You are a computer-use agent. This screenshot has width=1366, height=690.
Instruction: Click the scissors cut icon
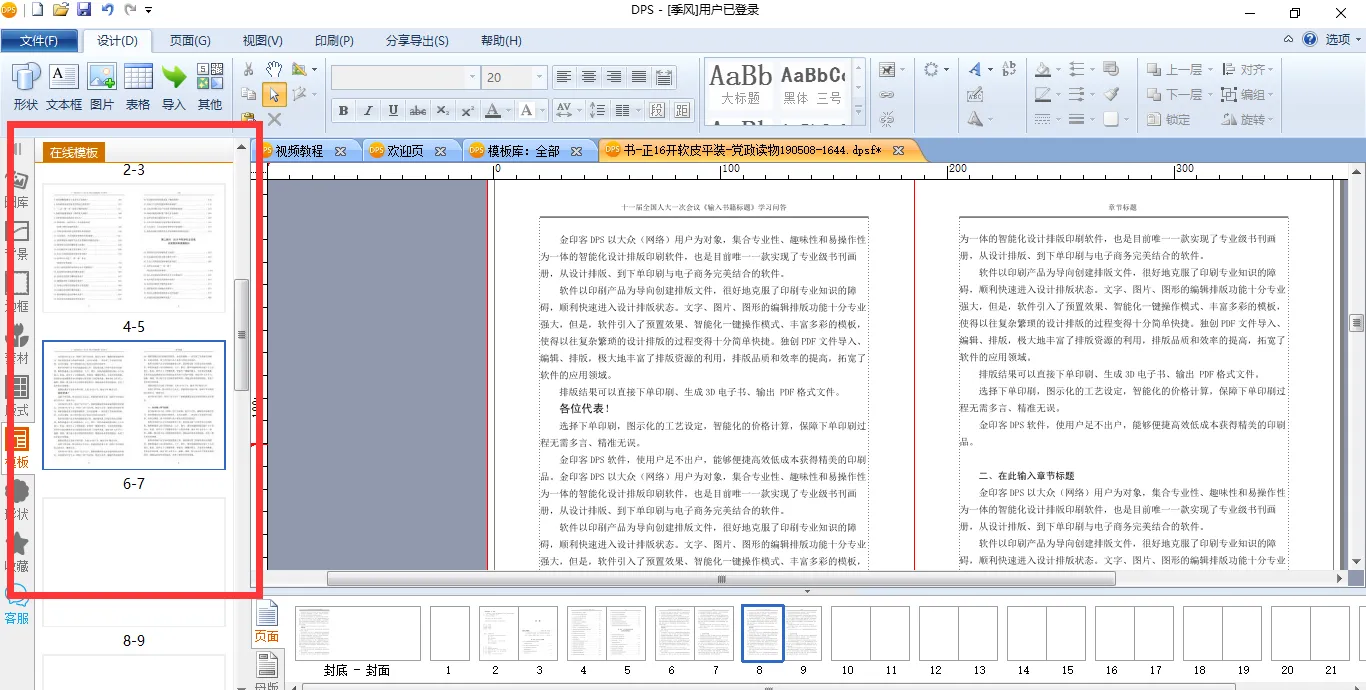[249, 69]
